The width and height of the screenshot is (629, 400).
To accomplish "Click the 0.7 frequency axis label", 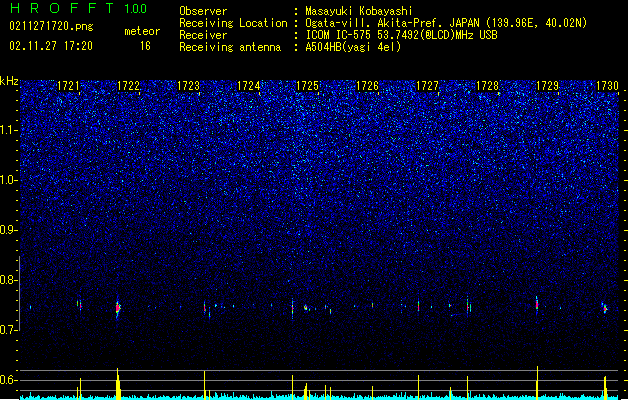I will (9, 330).
